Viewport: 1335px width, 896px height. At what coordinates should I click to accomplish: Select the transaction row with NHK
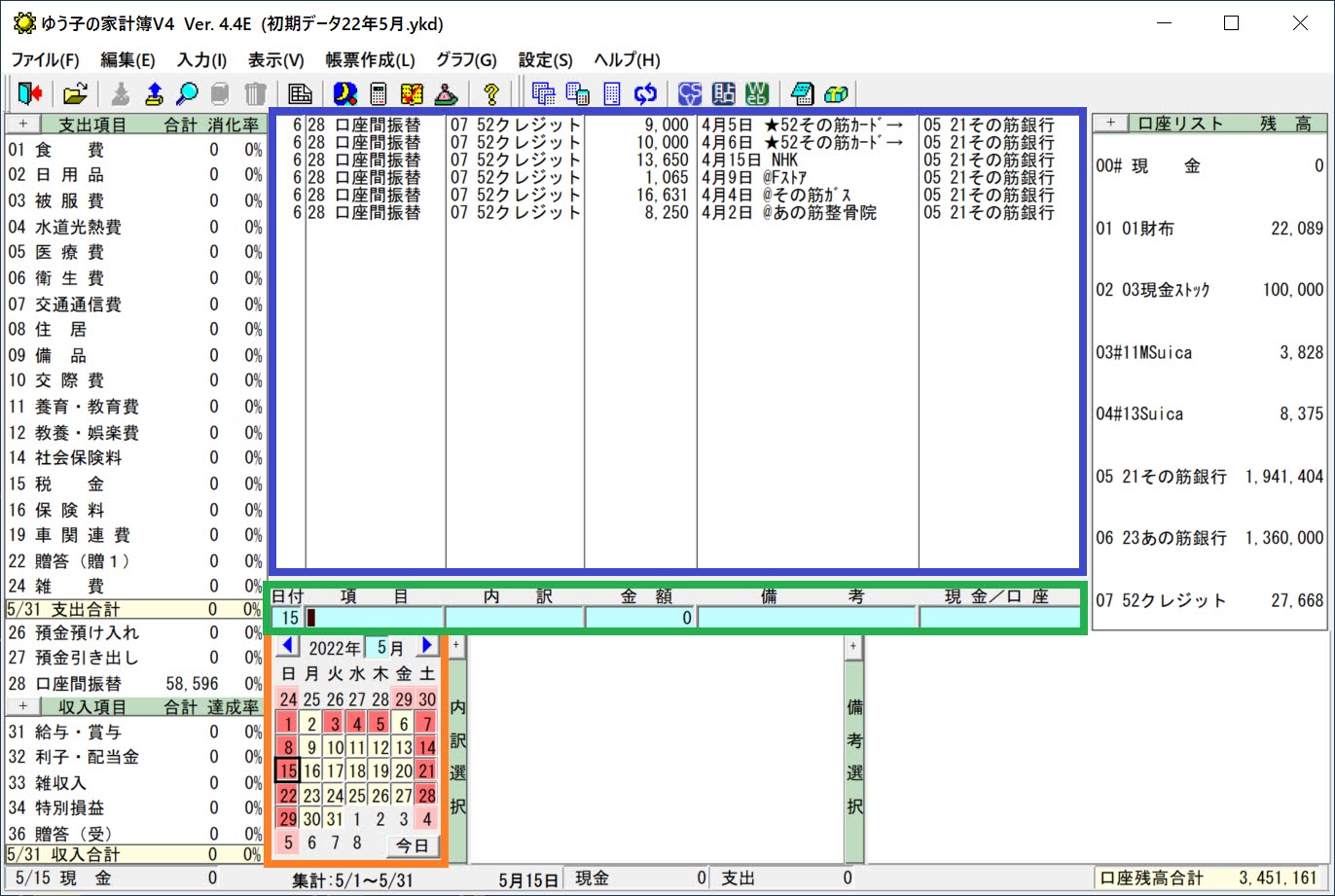677,160
